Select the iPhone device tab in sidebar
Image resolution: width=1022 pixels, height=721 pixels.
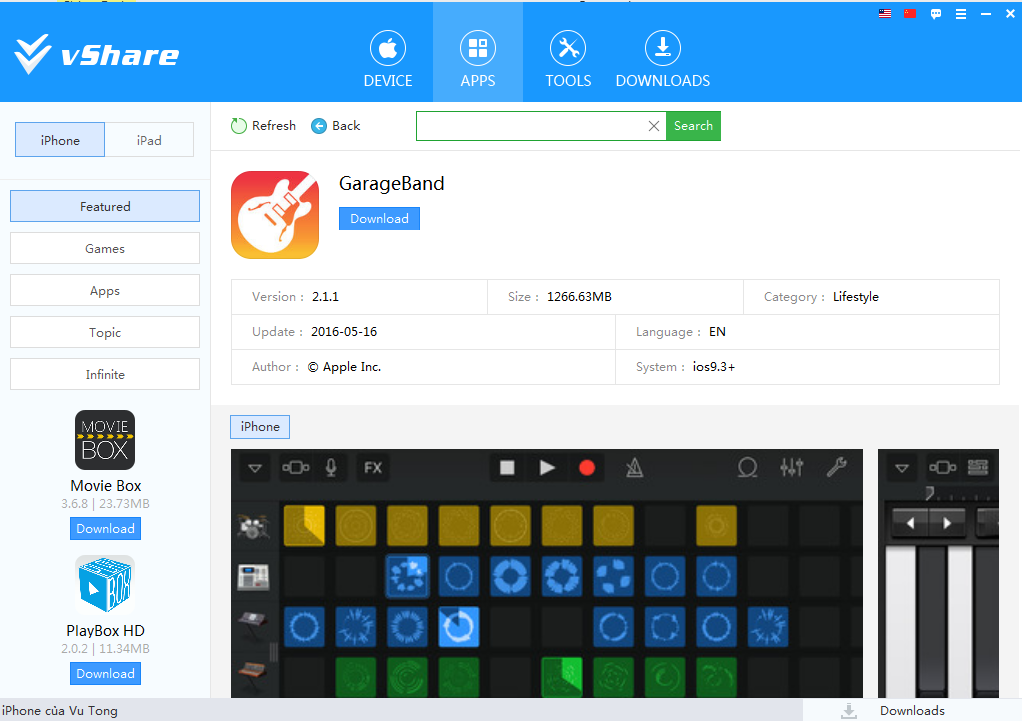60,141
